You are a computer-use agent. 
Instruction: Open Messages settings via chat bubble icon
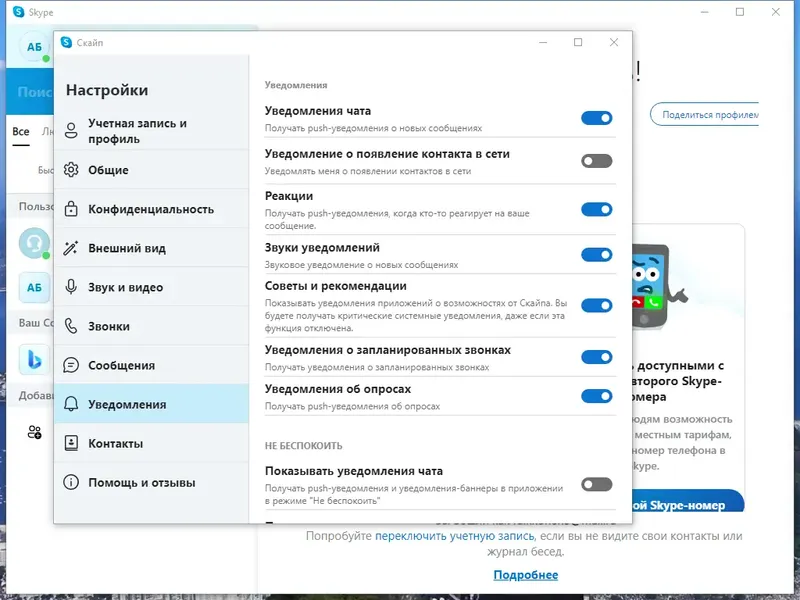(x=71, y=365)
